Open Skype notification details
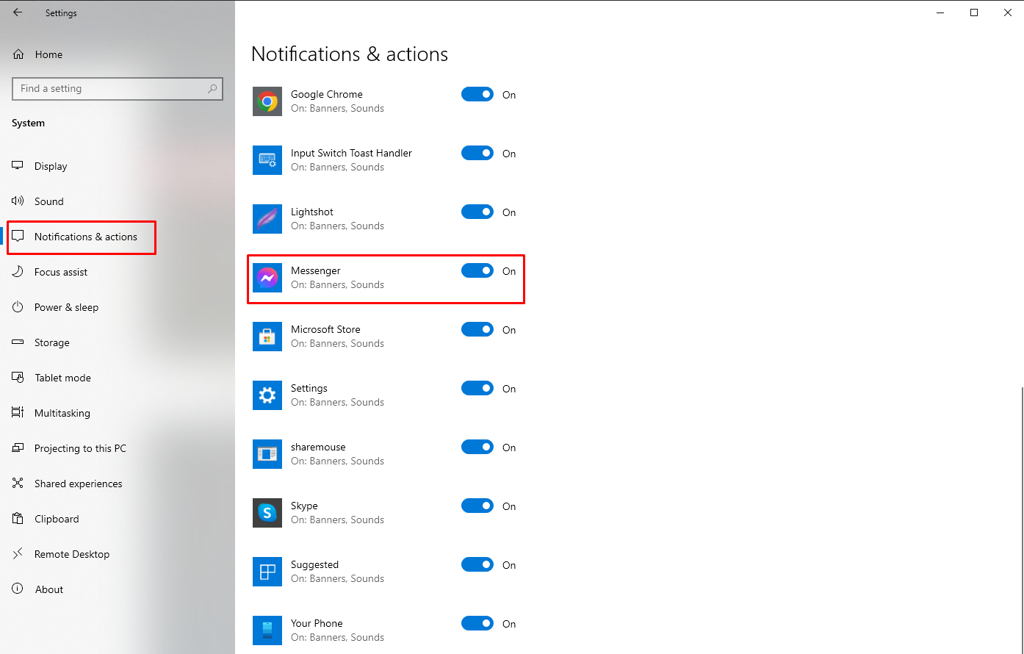Image resolution: width=1024 pixels, height=654 pixels. tap(337, 513)
